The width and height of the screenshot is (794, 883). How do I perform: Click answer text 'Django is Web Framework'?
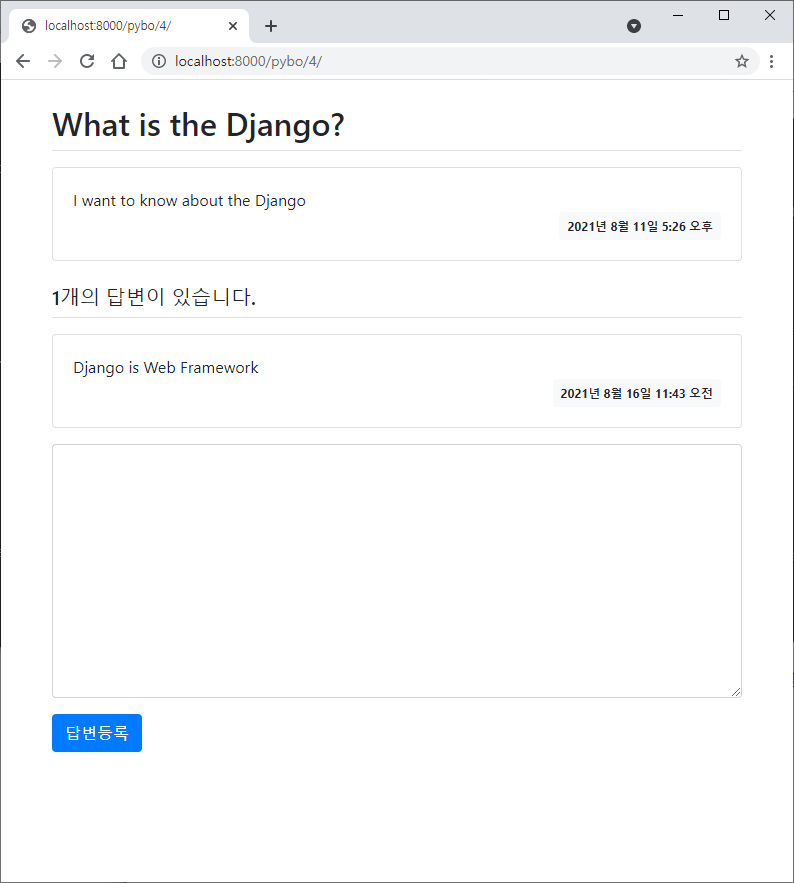click(x=166, y=368)
